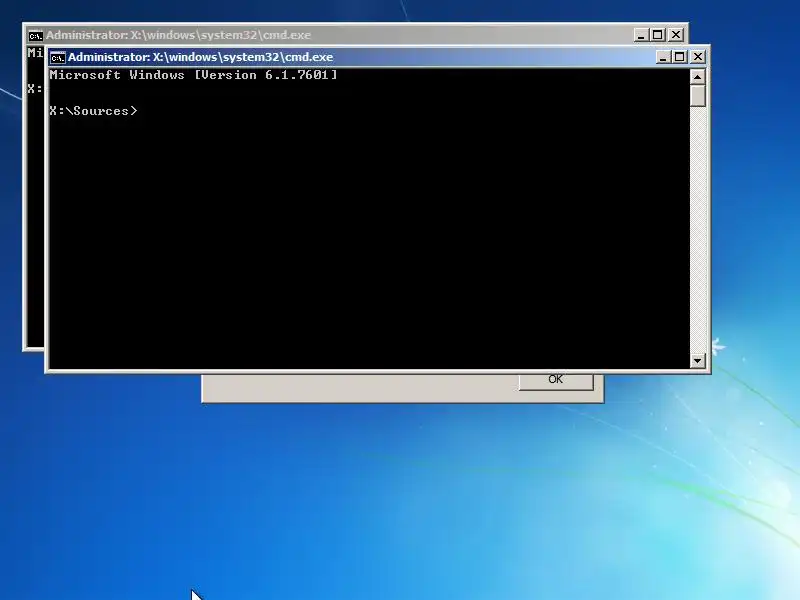Minimize the background cmd.exe window

(x=641, y=35)
